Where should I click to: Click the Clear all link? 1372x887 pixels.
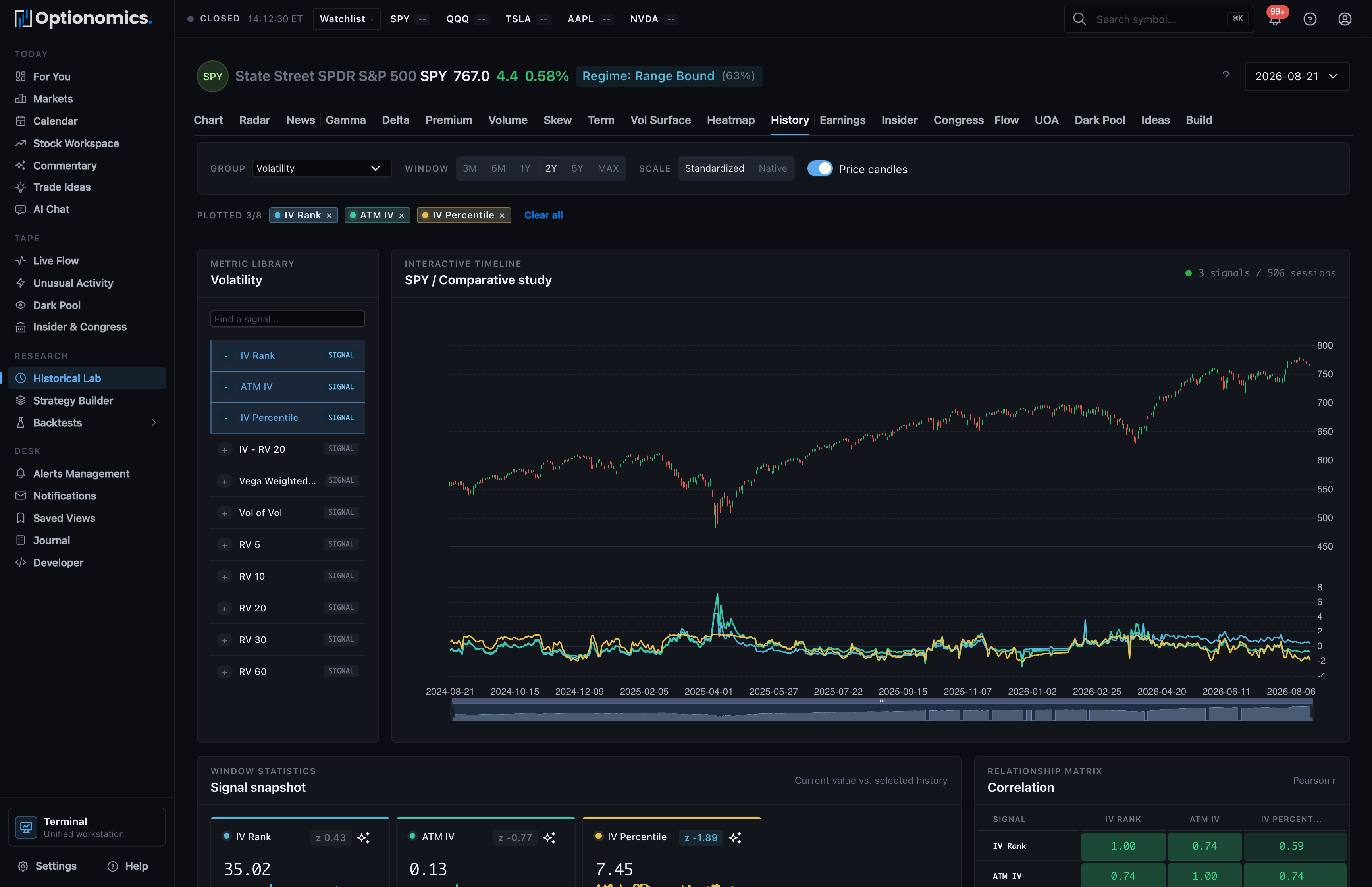(543, 215)
